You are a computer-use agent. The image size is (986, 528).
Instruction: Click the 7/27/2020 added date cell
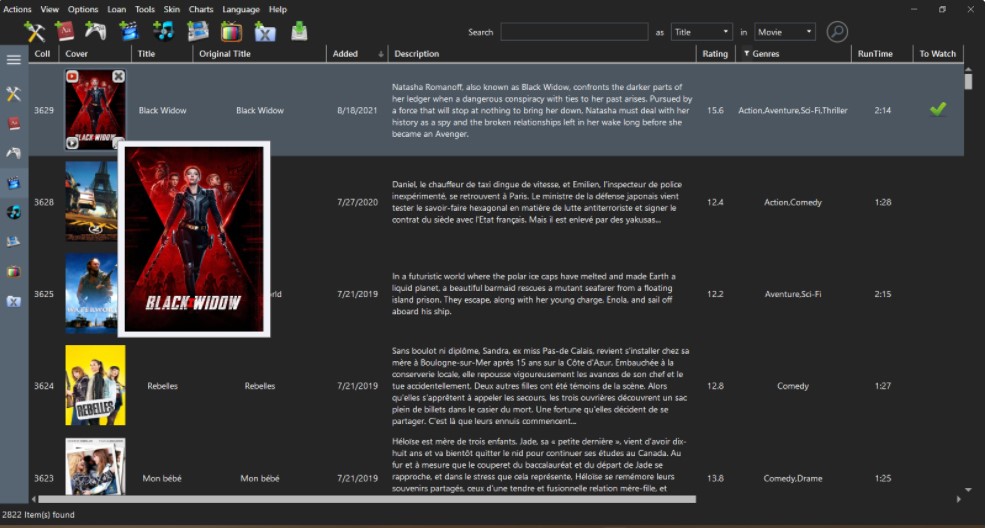(x=357, y=202)
